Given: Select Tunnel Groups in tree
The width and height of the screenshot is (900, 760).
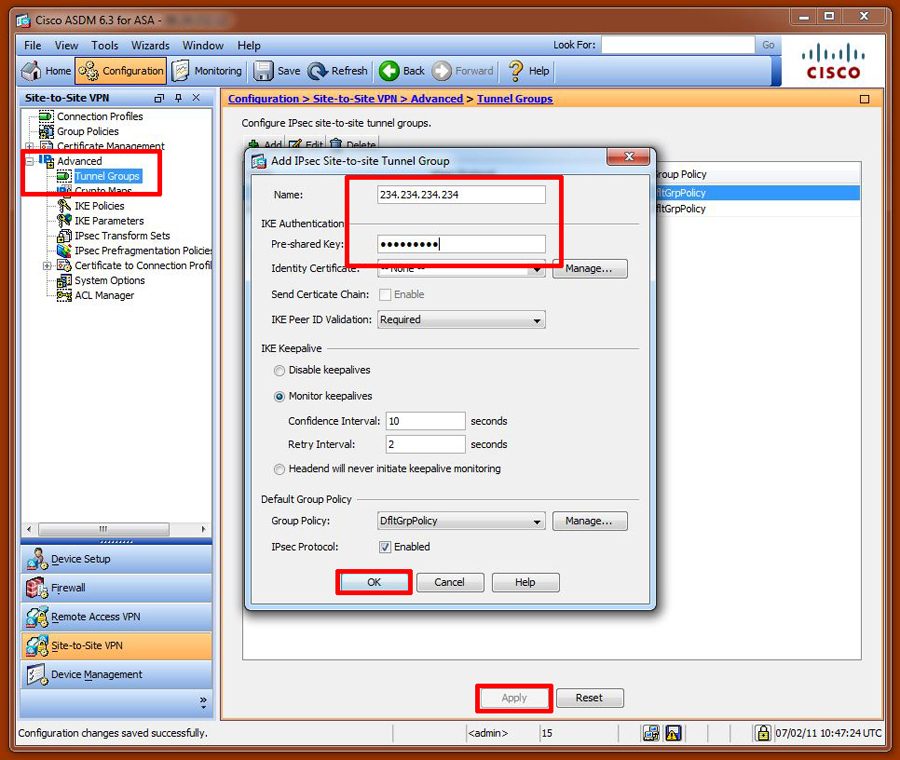Looking at the screenshot, I should point(107,176).
